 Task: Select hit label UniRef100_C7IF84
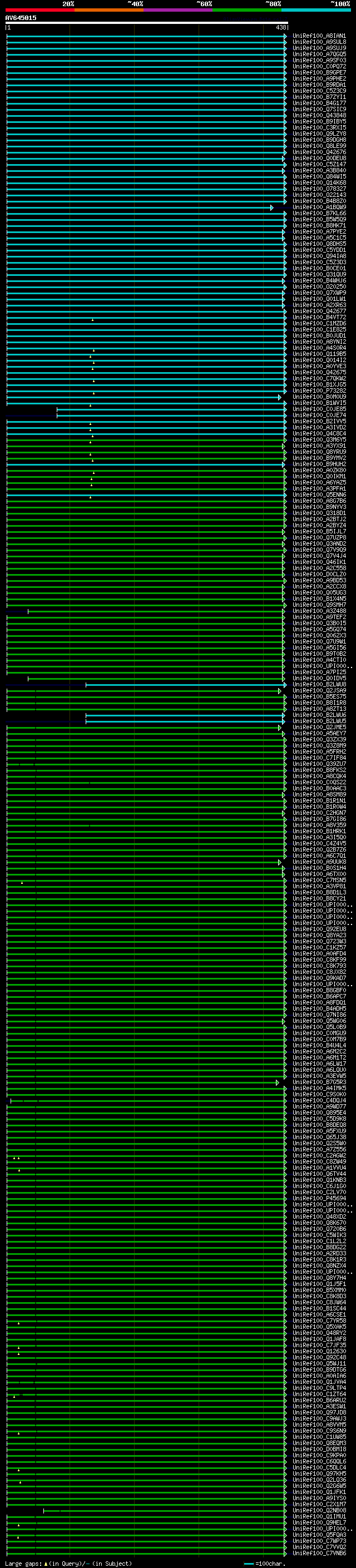[319, 757]
